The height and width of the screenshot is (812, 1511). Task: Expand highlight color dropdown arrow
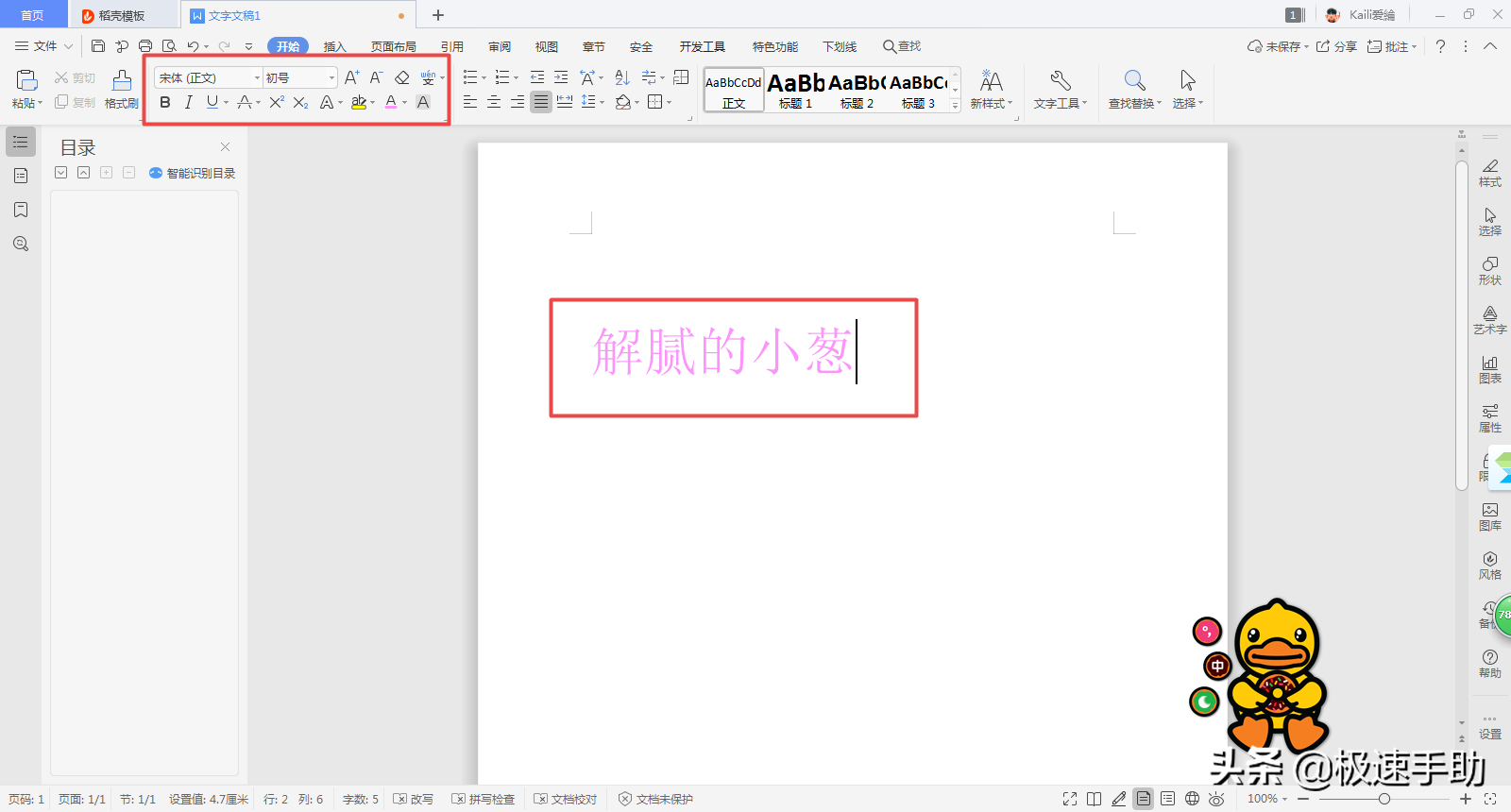(373, 102)
